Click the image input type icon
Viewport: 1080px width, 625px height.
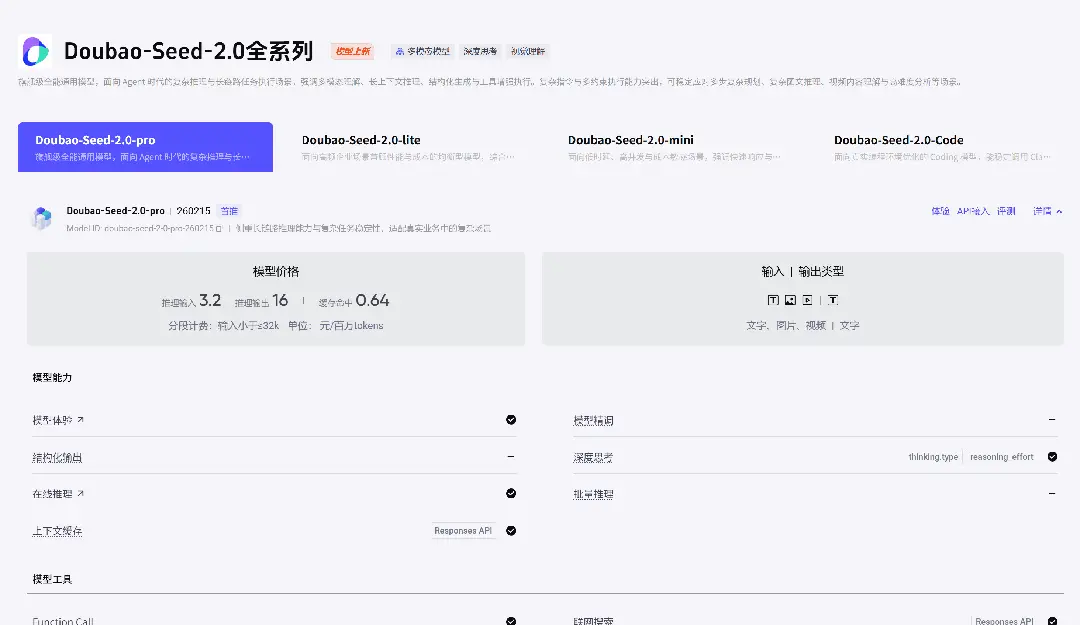click(x=790, y=300)
